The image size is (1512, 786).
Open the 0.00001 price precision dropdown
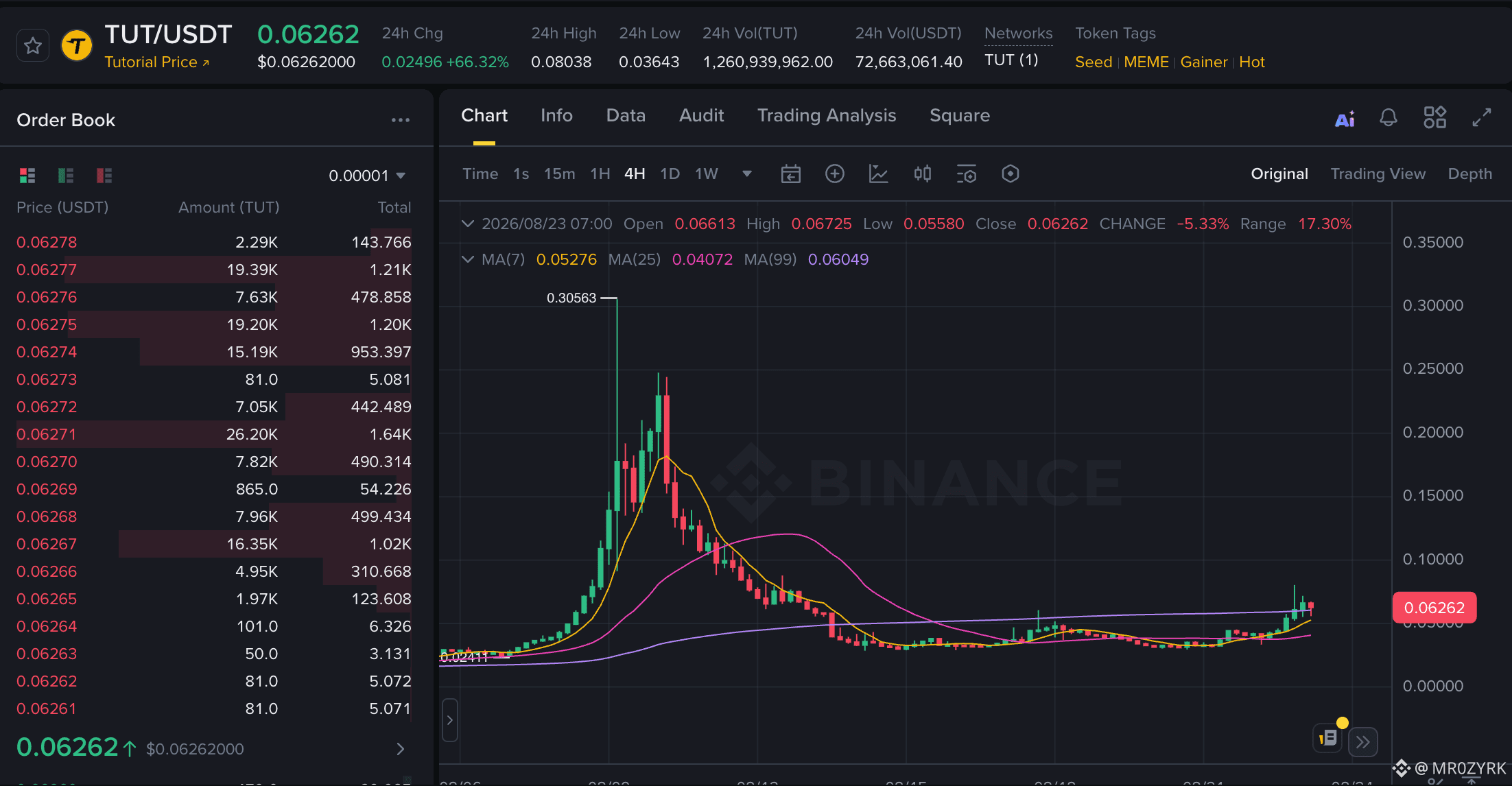coord(367,176)
